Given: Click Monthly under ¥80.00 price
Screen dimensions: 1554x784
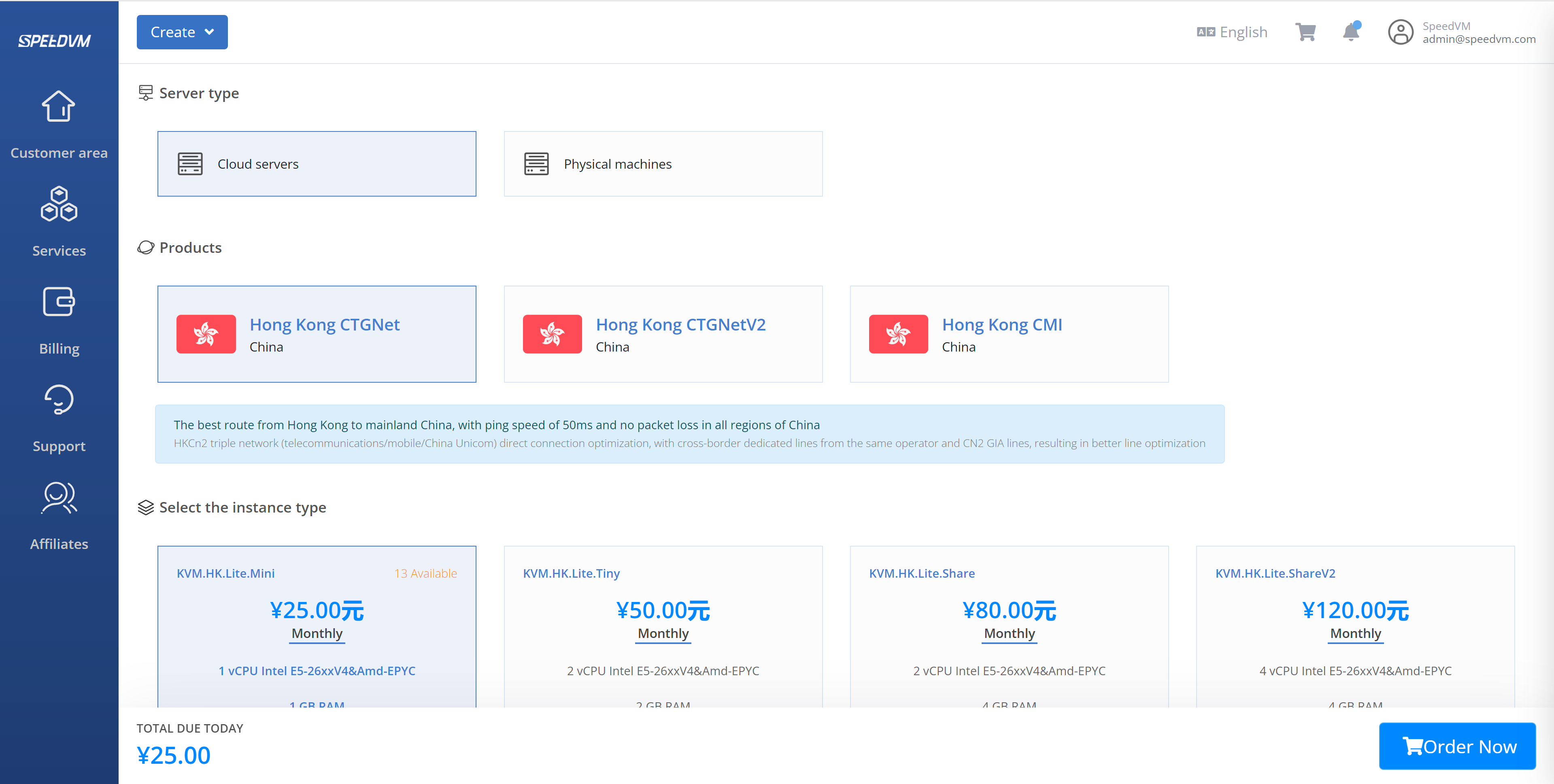Looking at the screenshot, I should click(x=1009, y=634).
